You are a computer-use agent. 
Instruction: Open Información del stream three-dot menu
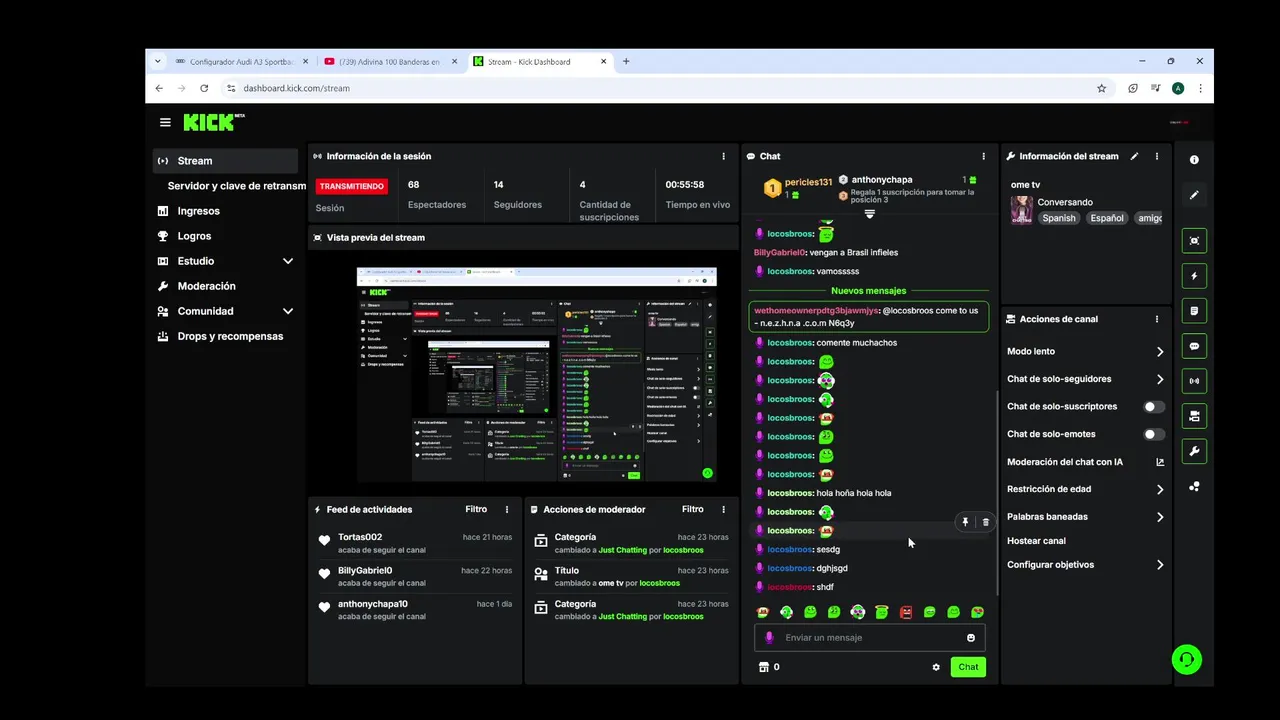(1157, 156)
